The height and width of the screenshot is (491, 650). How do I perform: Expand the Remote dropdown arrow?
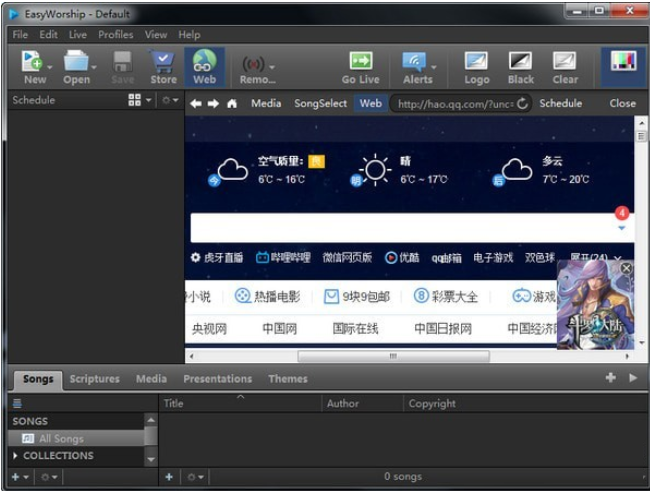[272, 67]
